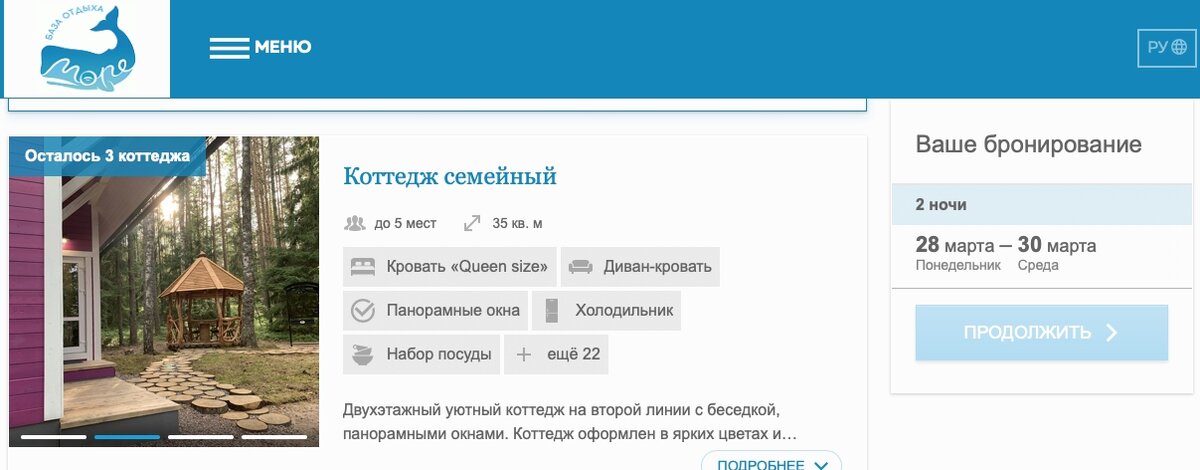
Task: Click the Холодильник amenity label
Action: (x=624, y=311)
